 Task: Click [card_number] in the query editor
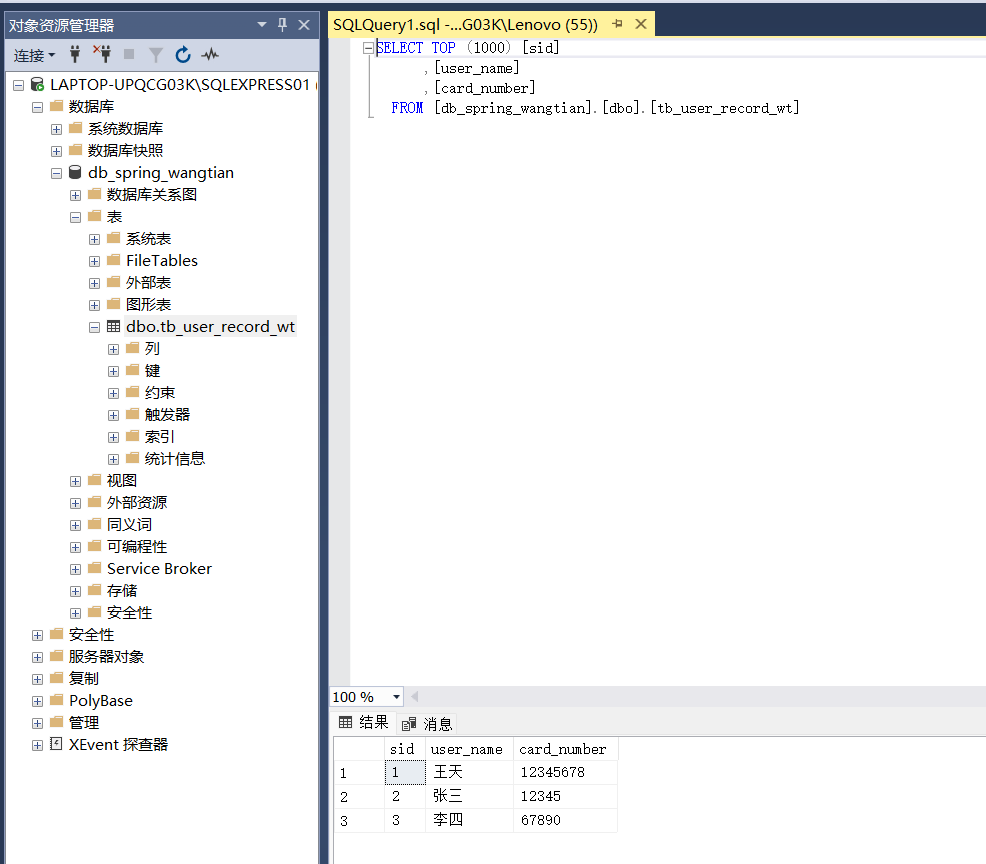(485, 88)
